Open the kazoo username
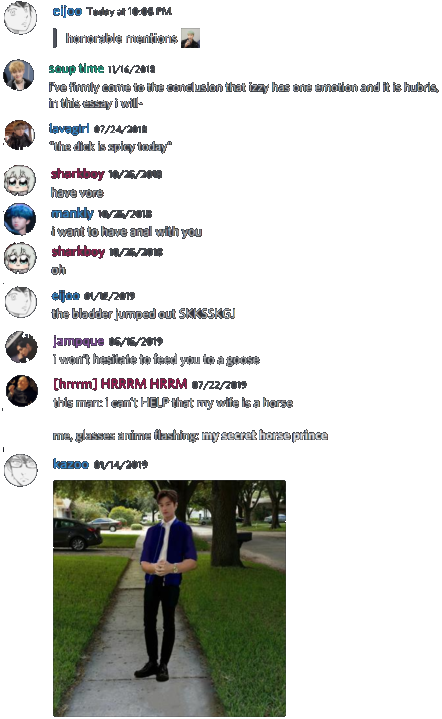The width and height of the screenshot is (442, 719). (71, 464)
